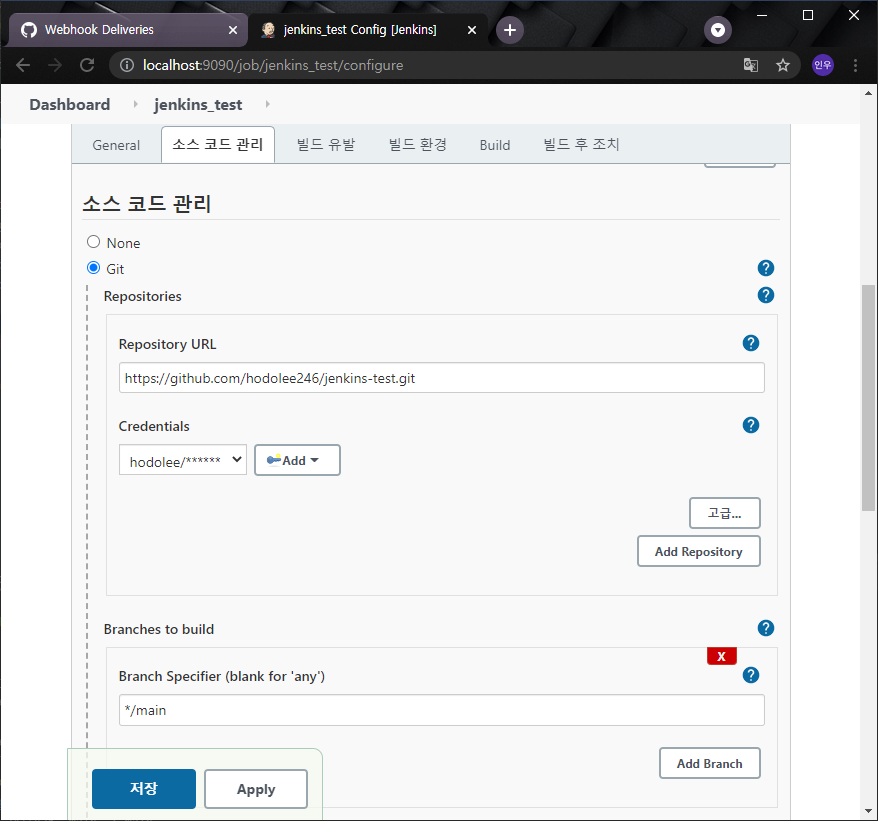Go forward in browser history
Screen dimensions: 878x821
tap(55, 66)
